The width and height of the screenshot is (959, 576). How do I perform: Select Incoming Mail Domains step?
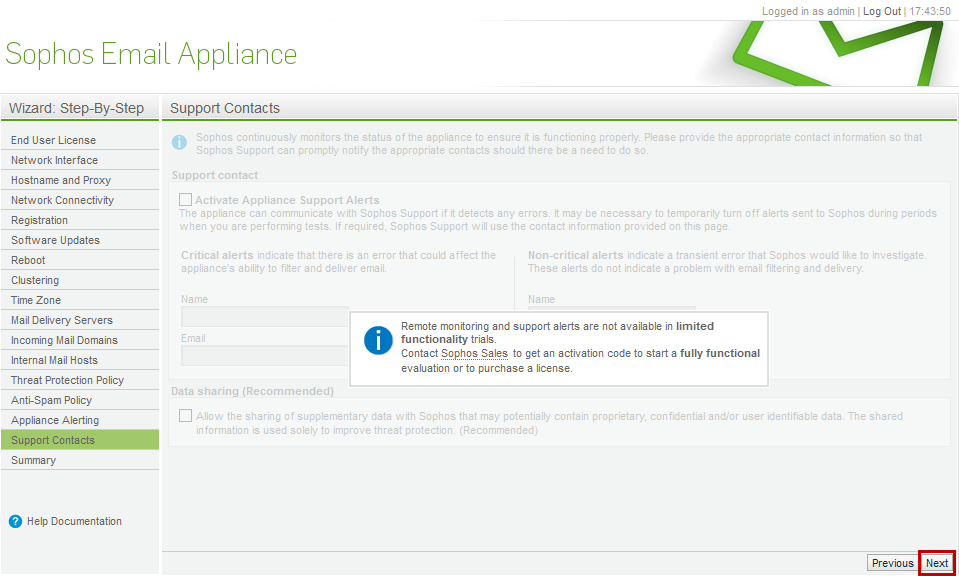point(80,340)
